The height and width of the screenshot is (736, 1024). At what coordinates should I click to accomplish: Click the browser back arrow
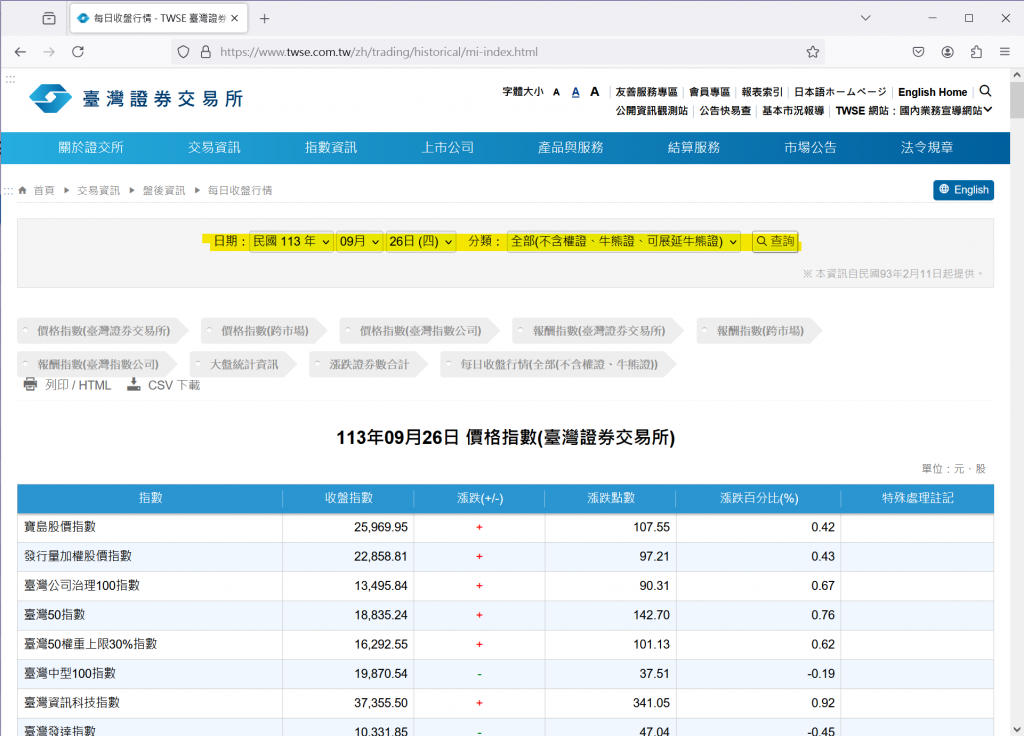20,52
